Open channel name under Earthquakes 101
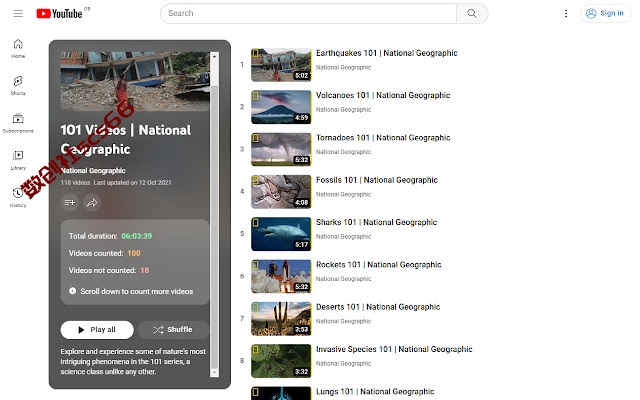Viewport: 640px width, 400px height. tap(343, 67)
